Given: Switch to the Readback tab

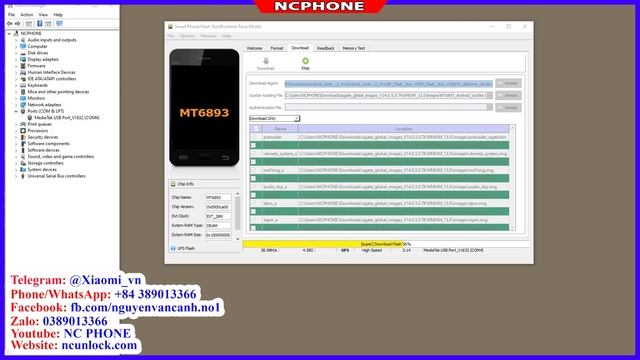Looking at the screenshot, I should click(x=326, y=48).
